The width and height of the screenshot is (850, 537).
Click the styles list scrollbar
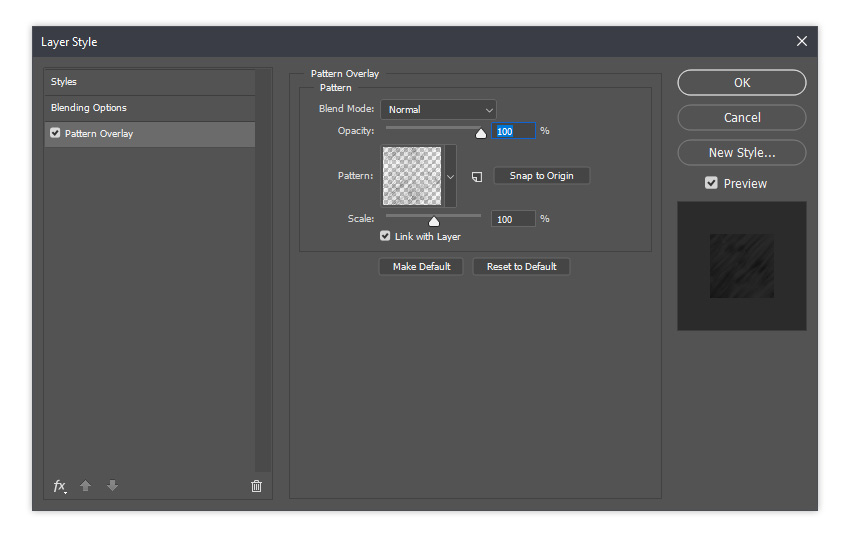pos(263,270)
